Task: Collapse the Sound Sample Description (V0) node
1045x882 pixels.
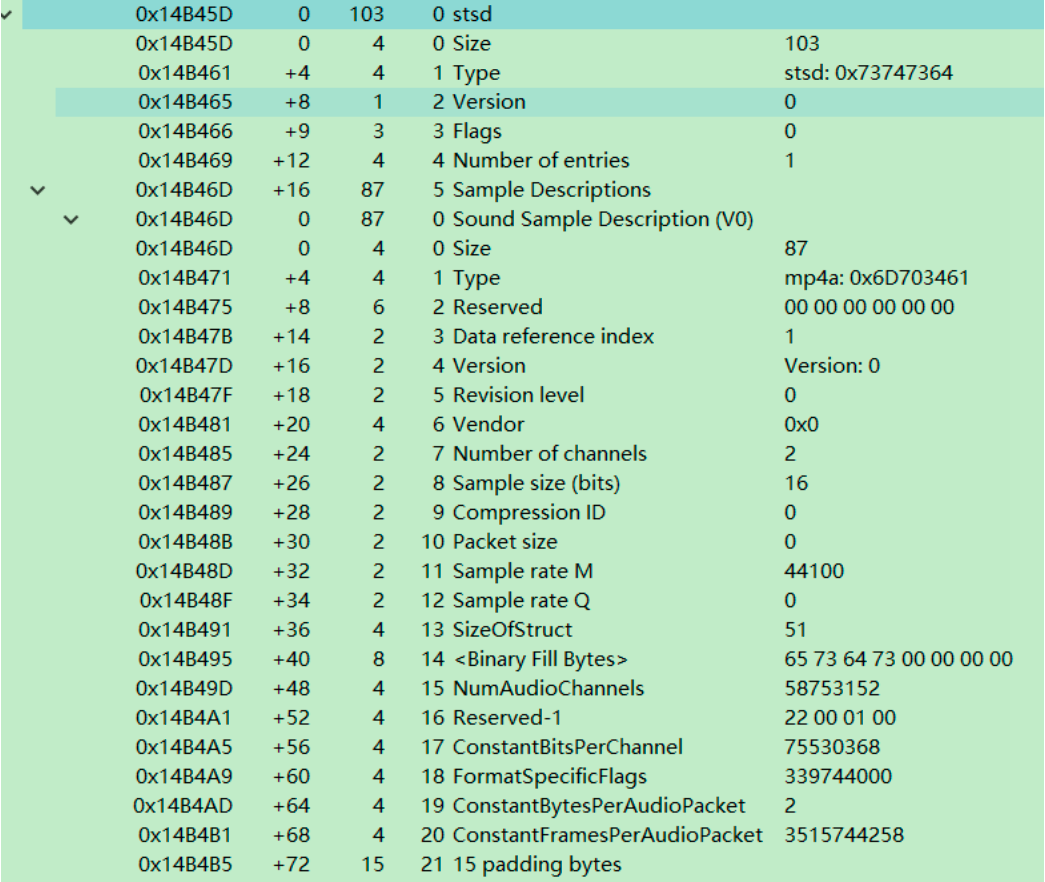Action: point(71,219)
